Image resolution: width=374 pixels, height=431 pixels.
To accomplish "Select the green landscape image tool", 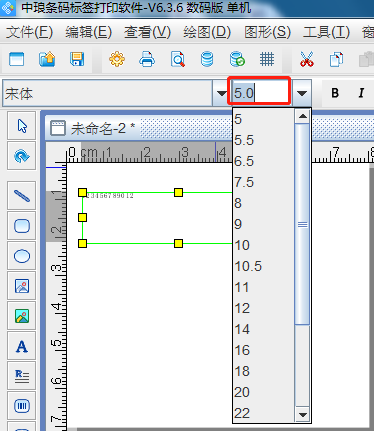I will pos(22,316).
